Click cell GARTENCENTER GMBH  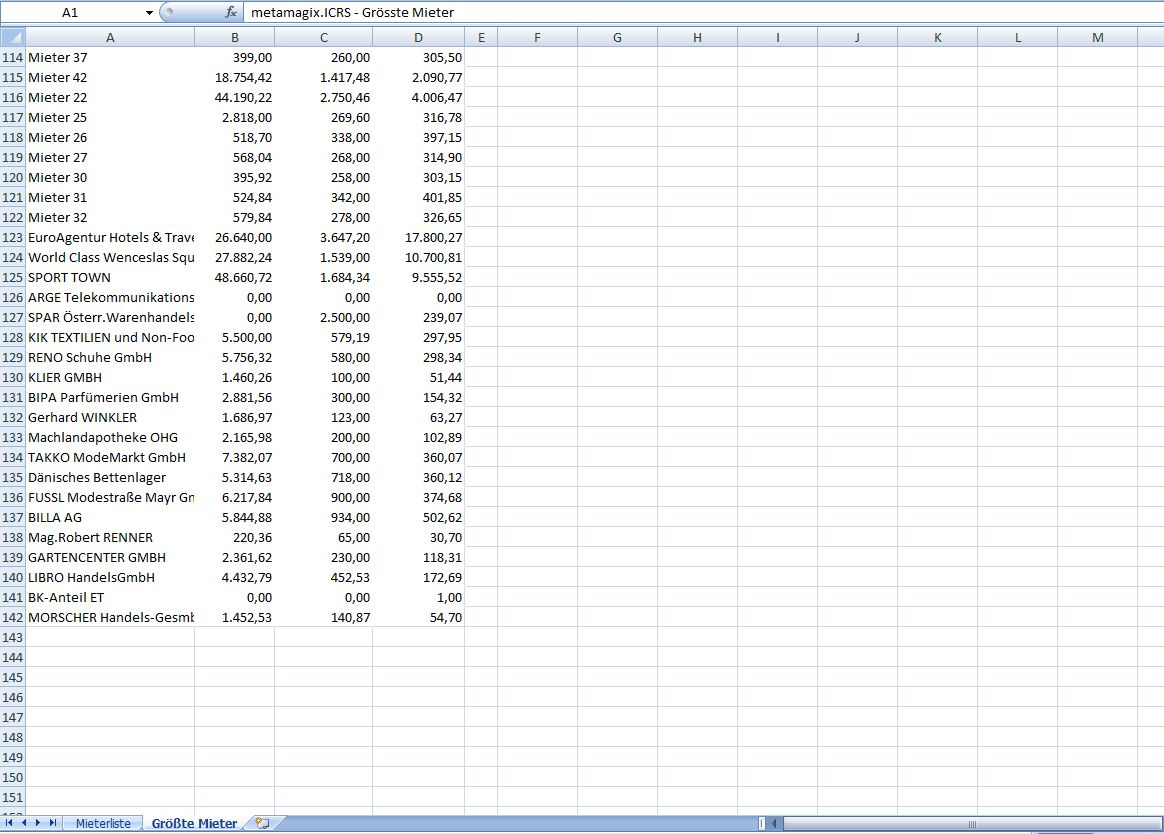click(110, 557)
